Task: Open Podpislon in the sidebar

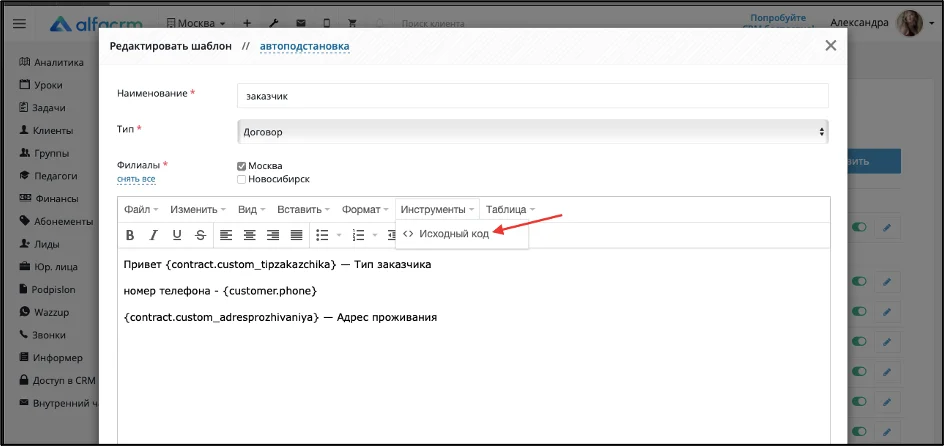Action: pyautogui.click(x=47, y=289)
